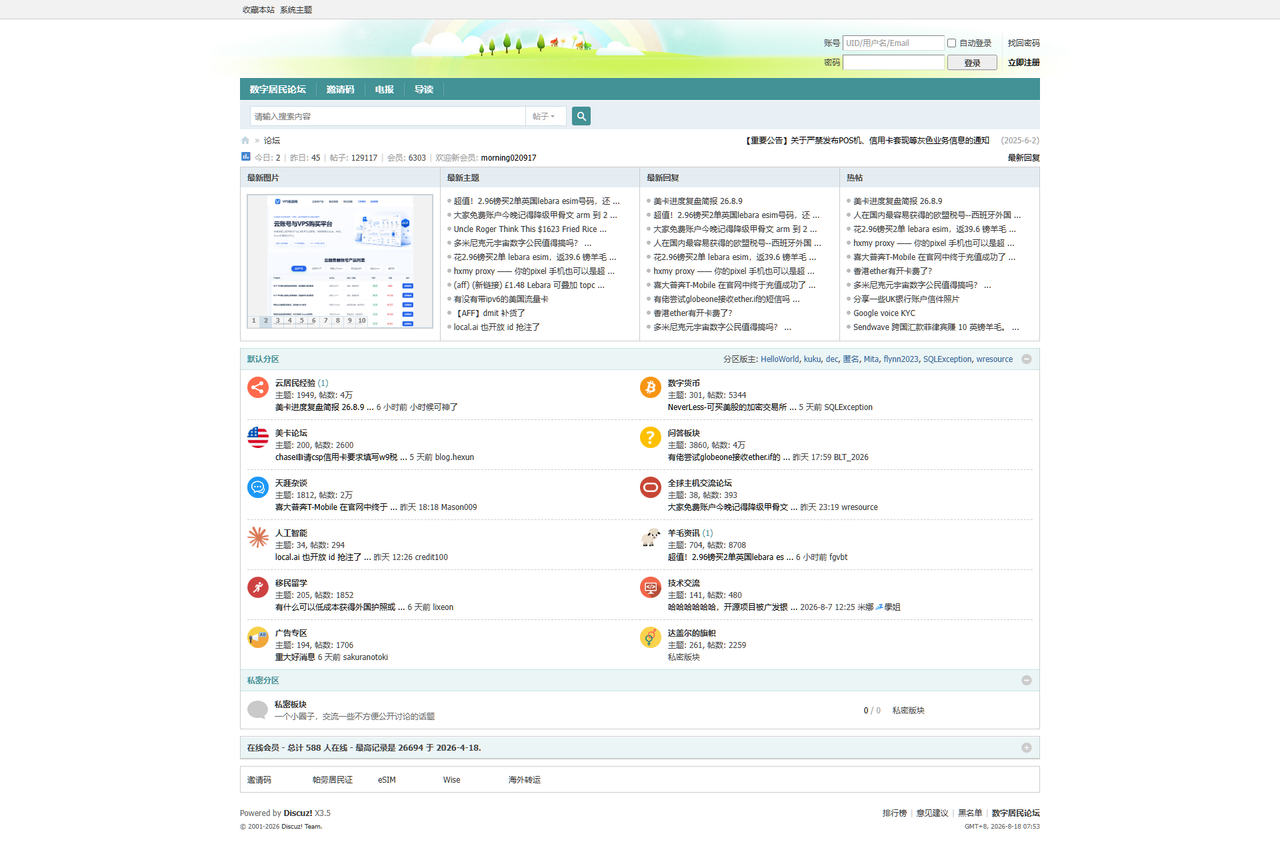Open the 电报 navigation tab
The width and height of the screenshot is (1280, 866).
pyautogui.click(x=384, y=89)
